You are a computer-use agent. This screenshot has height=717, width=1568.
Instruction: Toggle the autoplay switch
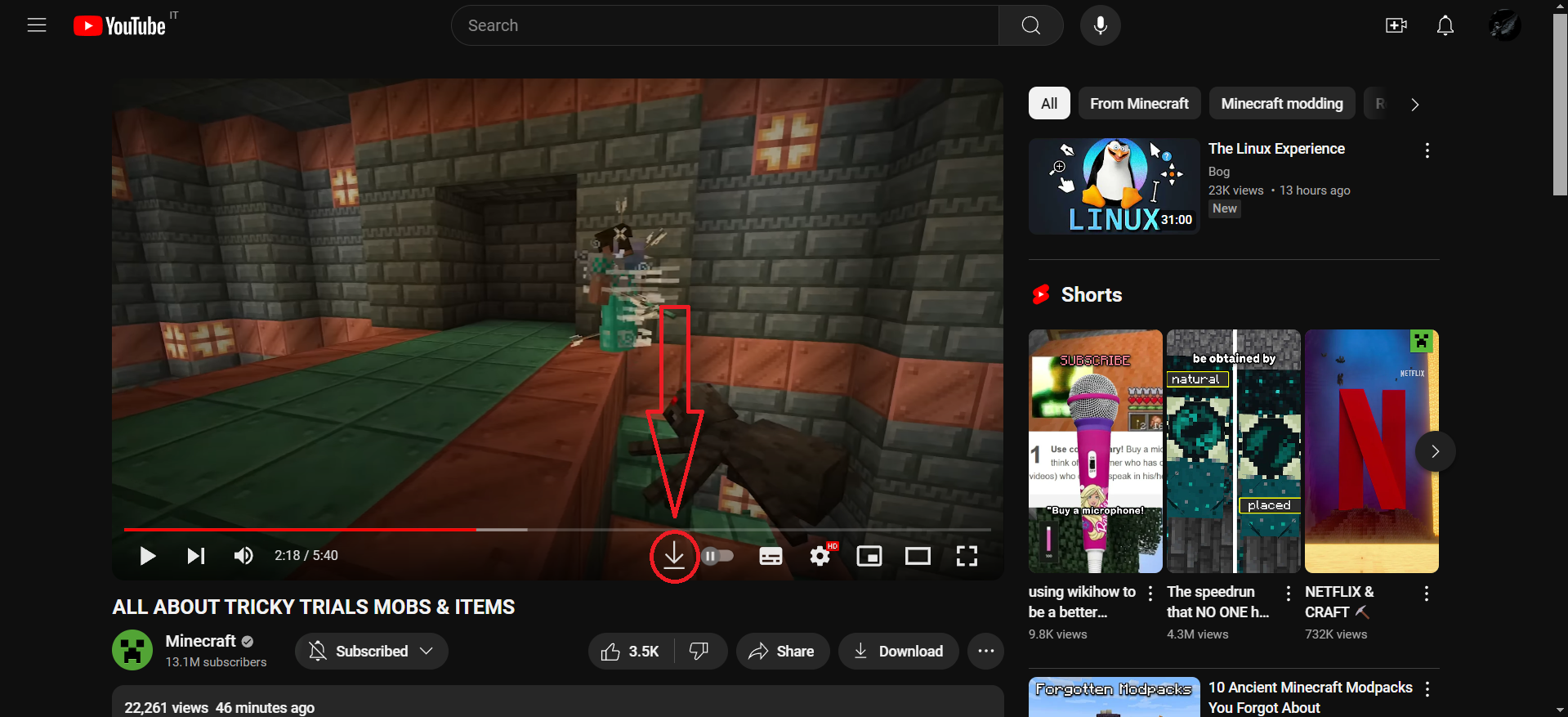click(717, 556)
